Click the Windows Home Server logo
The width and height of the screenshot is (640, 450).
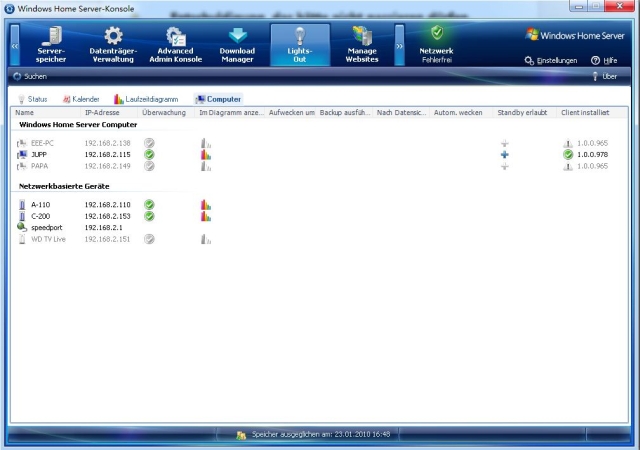pyautogui.click(x=575, y=36)
